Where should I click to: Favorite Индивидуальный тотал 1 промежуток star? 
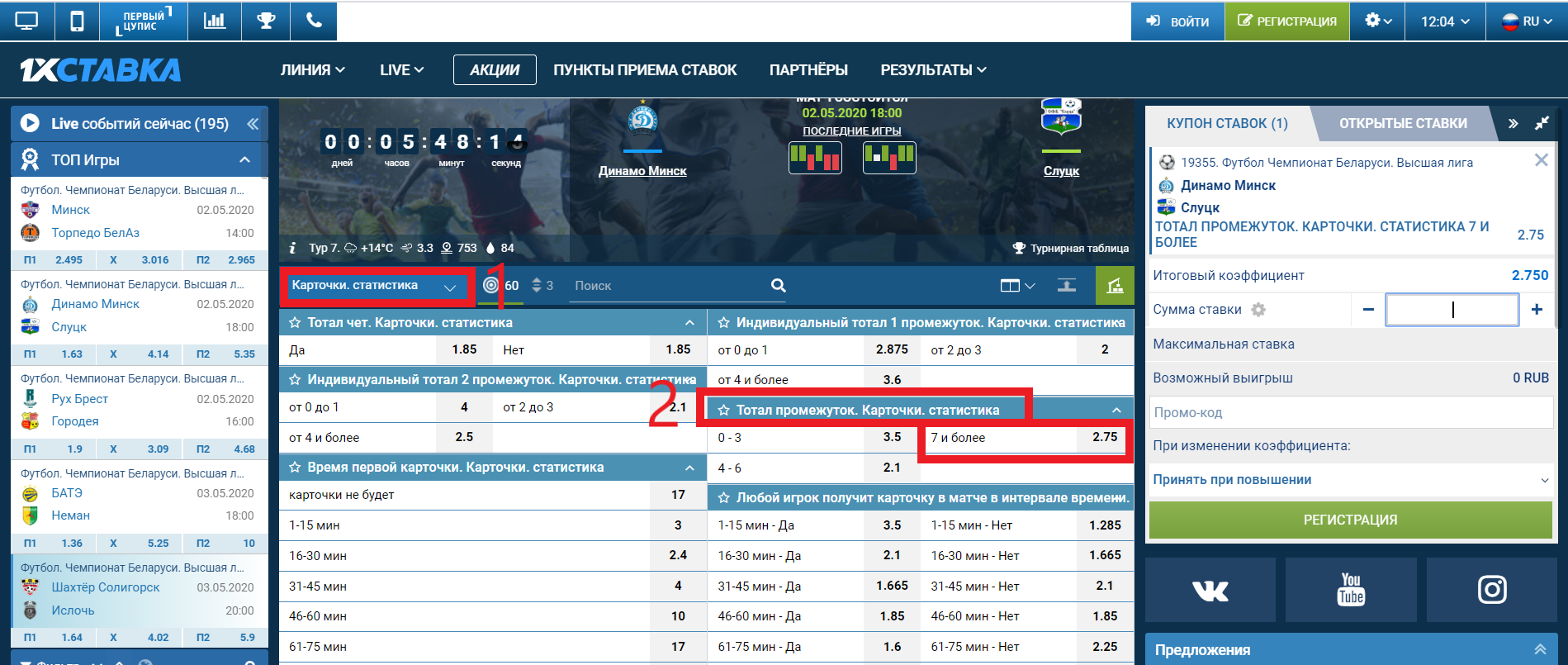(x=723, y=322)
